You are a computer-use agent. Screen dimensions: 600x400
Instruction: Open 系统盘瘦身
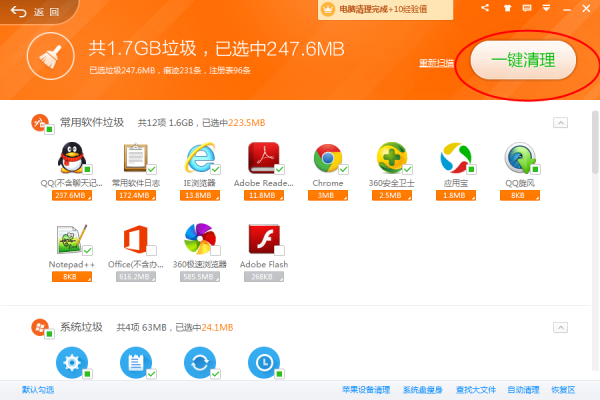tap(422, 390)
